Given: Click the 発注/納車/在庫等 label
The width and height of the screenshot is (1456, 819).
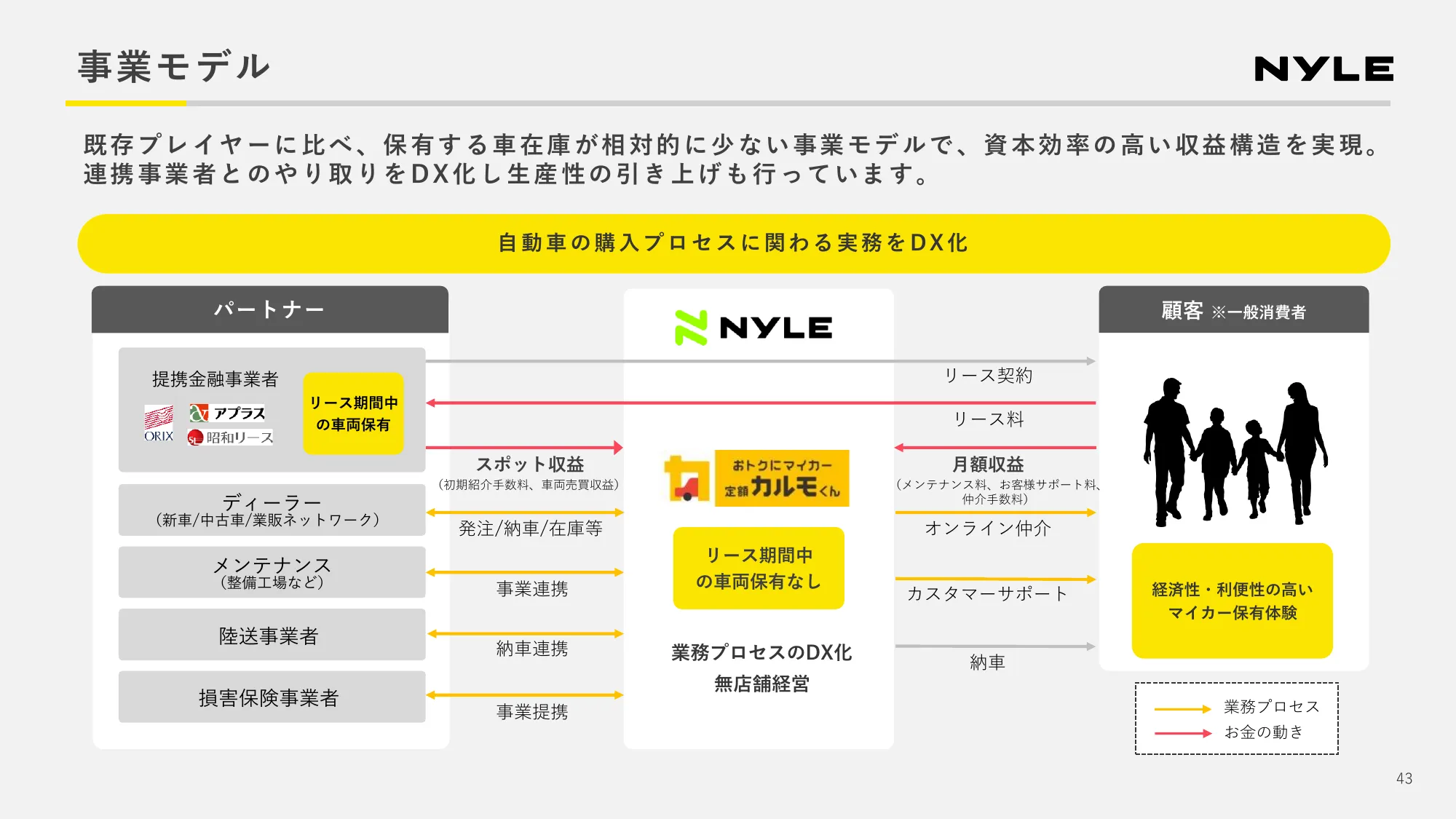Looking at the screenshot, I should click(531, 529).
